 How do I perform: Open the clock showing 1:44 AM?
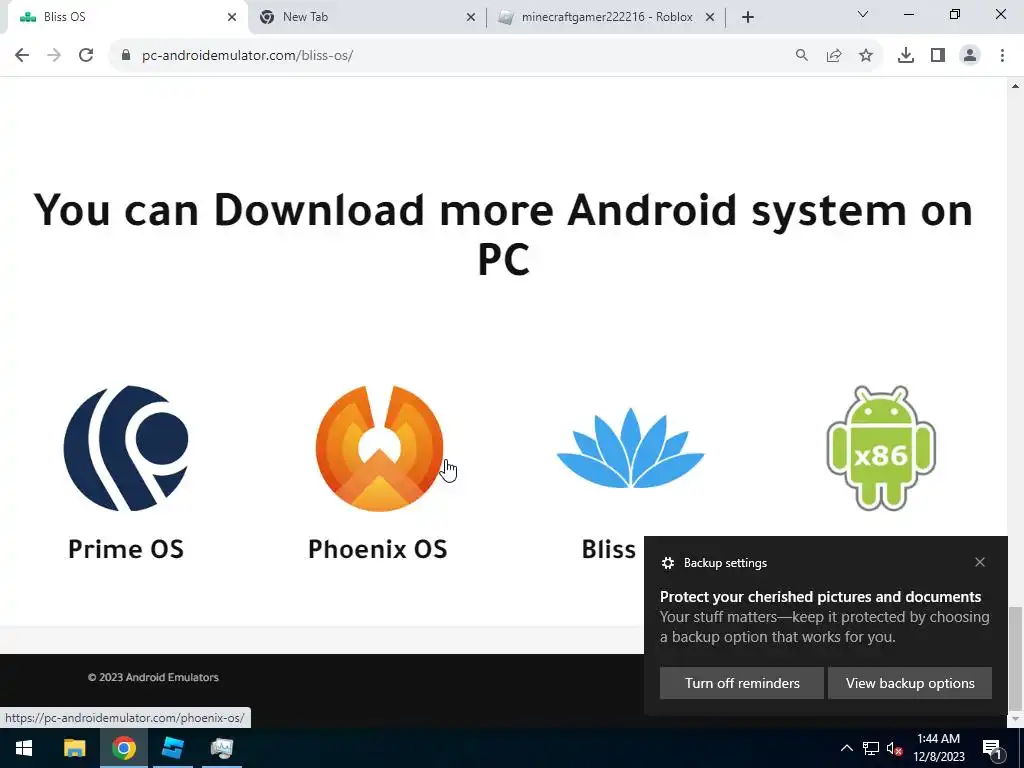click(938, 748)
